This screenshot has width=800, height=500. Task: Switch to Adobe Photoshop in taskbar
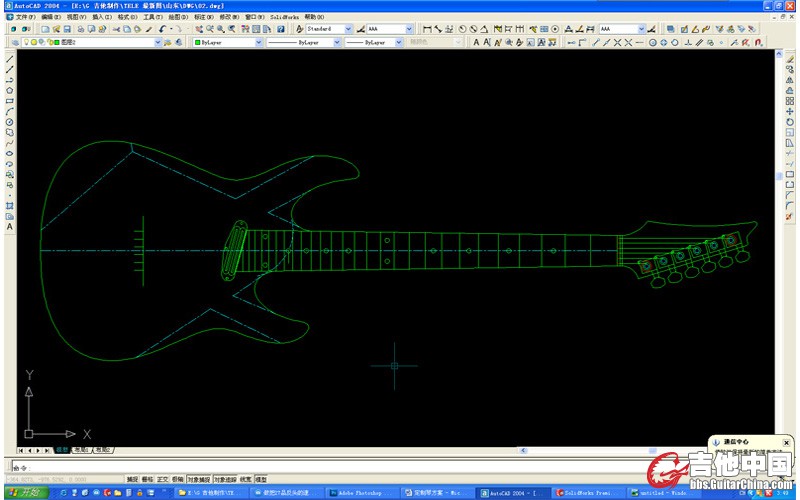[x=361, y=493]
